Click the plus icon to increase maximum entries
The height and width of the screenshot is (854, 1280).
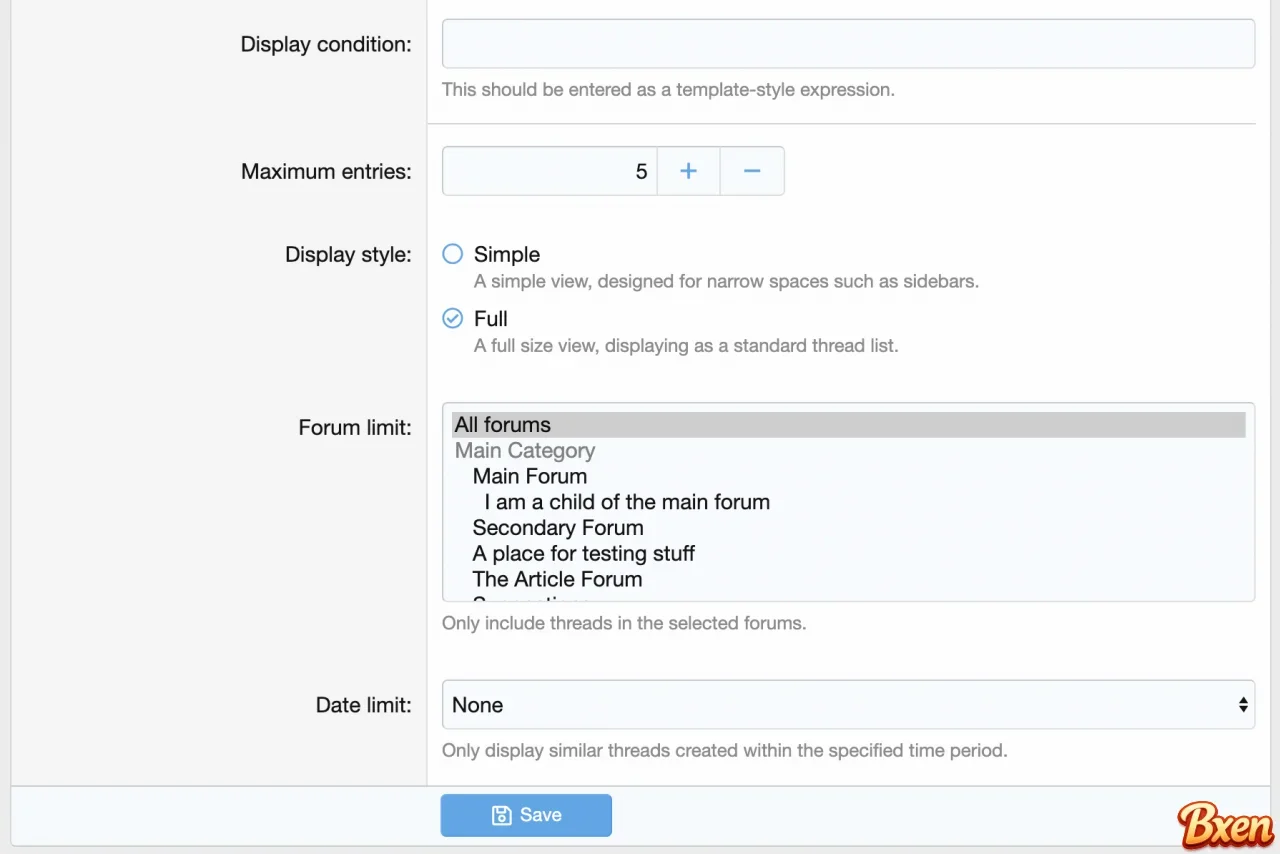click(x=688, y=170)
